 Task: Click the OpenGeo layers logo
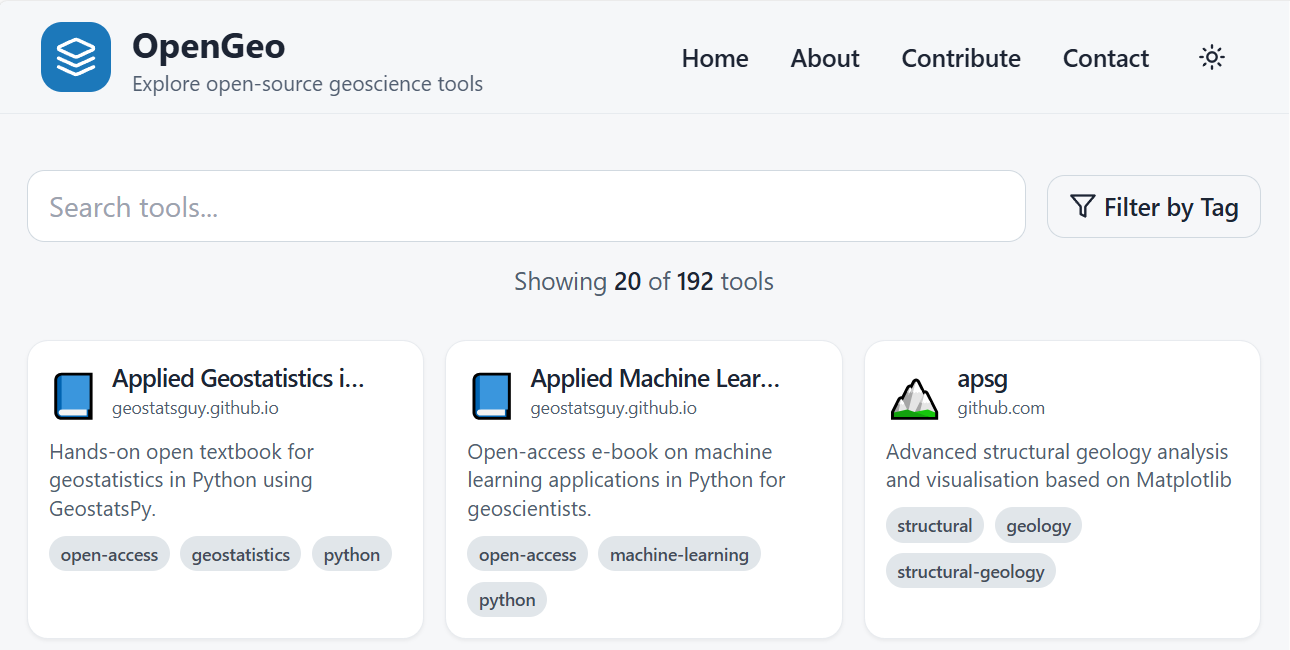[76, 57]
